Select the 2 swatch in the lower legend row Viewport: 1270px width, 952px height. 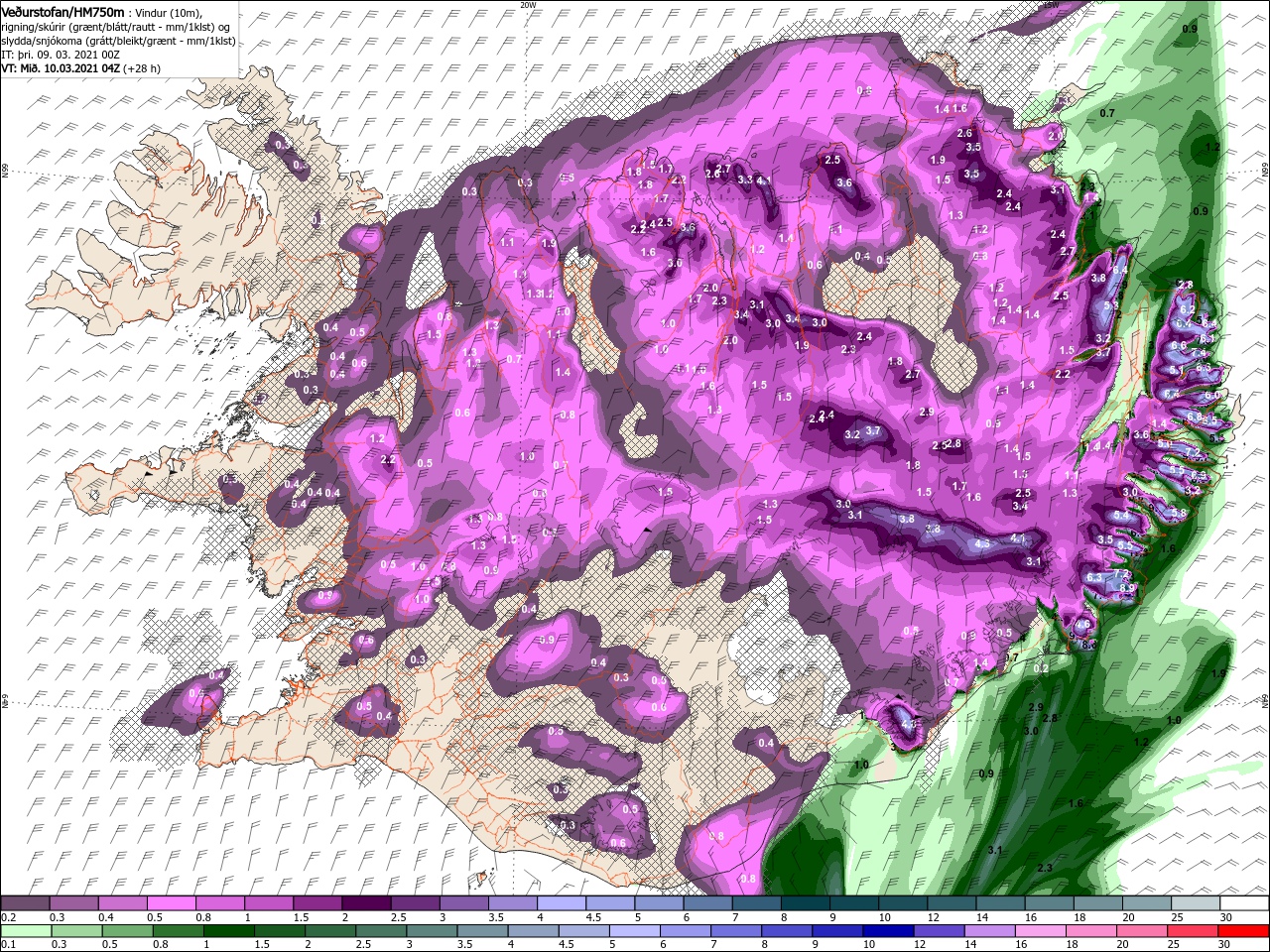pos(329,931)
